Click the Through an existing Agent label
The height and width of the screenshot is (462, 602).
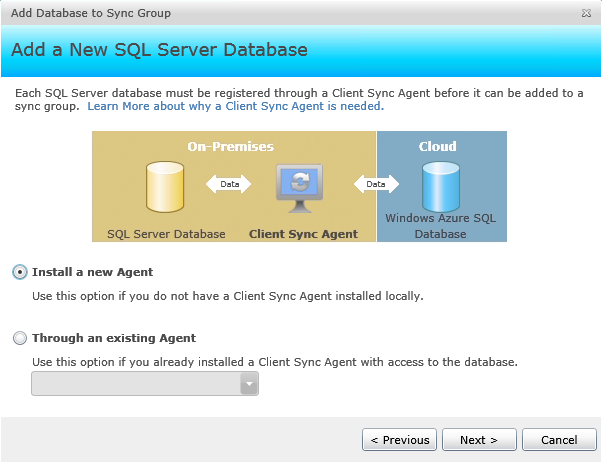coord(114,338)
